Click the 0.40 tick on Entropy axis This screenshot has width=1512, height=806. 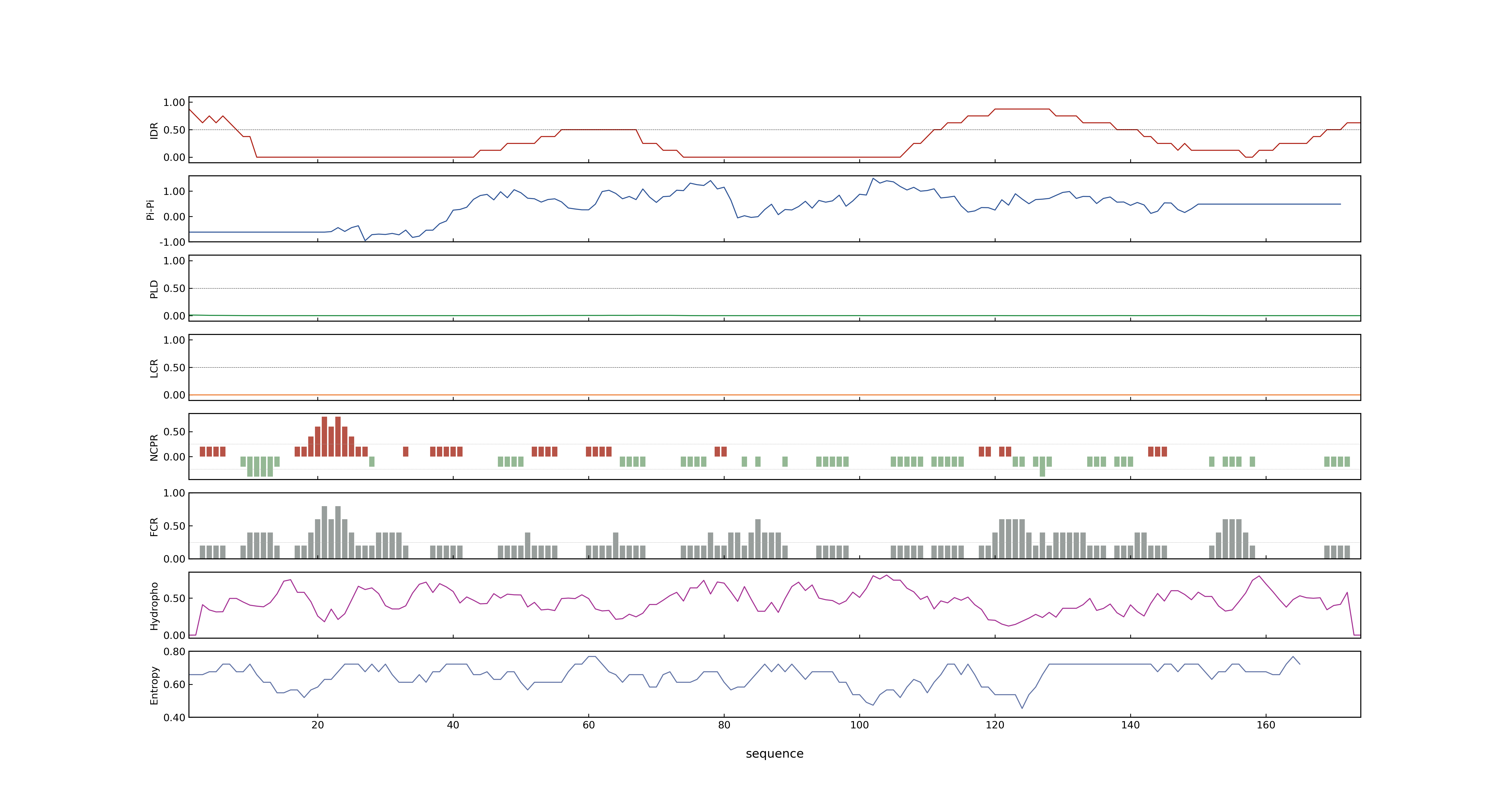174,717
